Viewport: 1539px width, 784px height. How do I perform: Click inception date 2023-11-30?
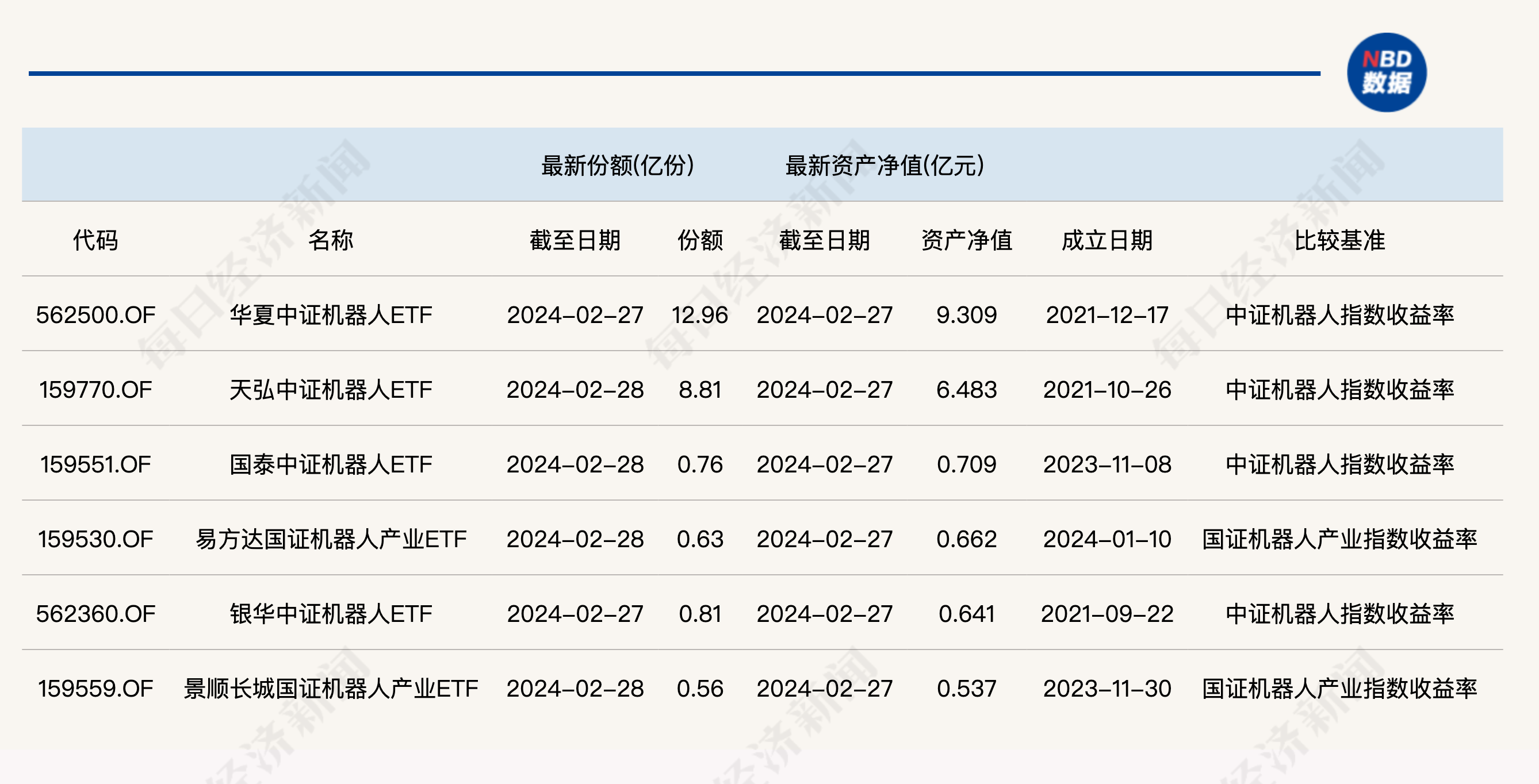point(1107,688)
